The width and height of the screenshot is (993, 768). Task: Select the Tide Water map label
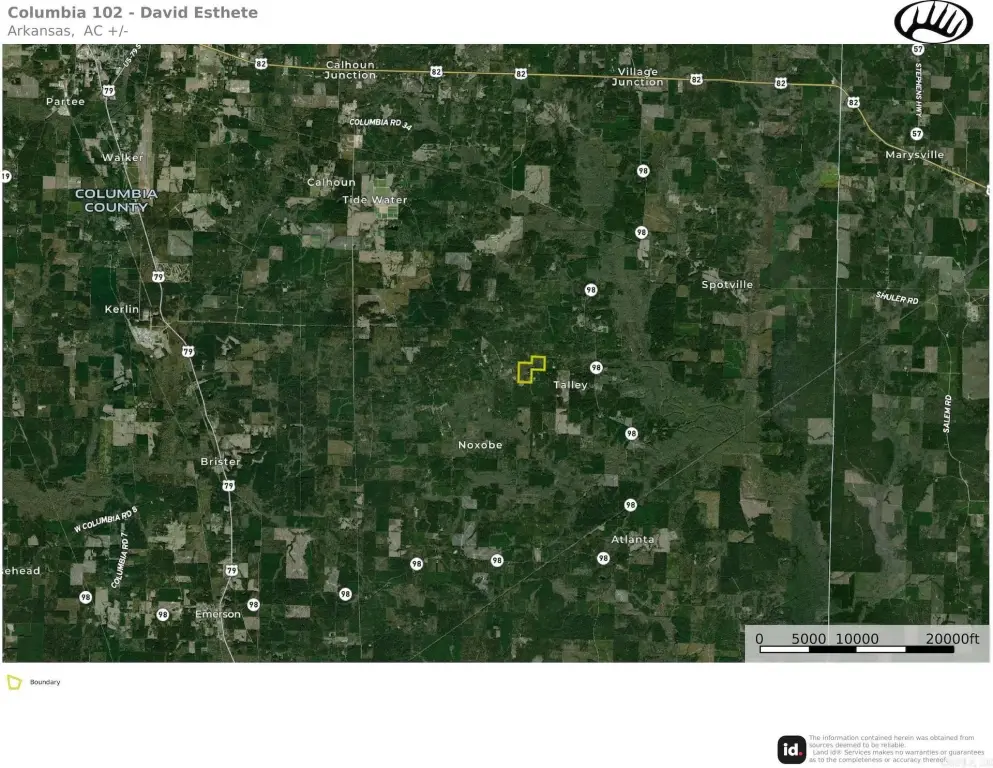click(375, 200)
